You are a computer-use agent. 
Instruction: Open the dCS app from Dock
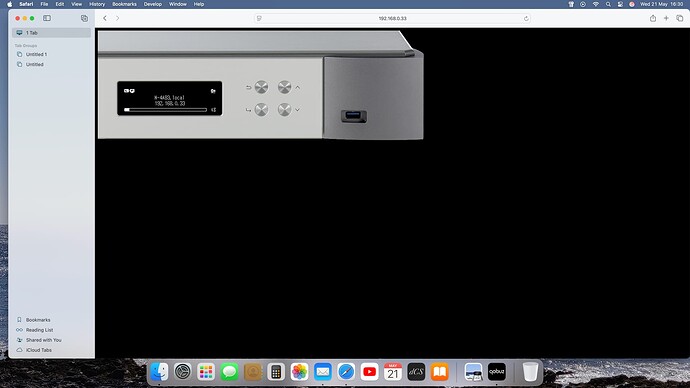[x=416, y=372]
